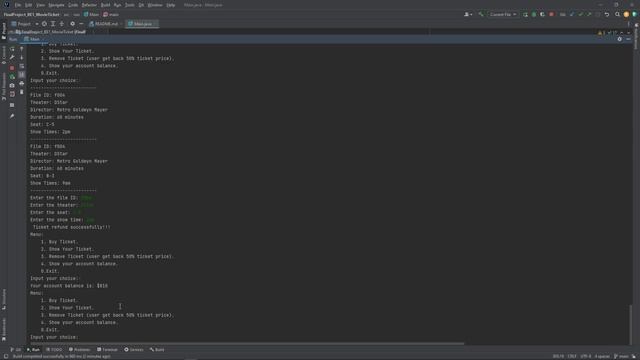Click the console horizontal scrollbar
640x360 pixels.
(x=247, y=344)
